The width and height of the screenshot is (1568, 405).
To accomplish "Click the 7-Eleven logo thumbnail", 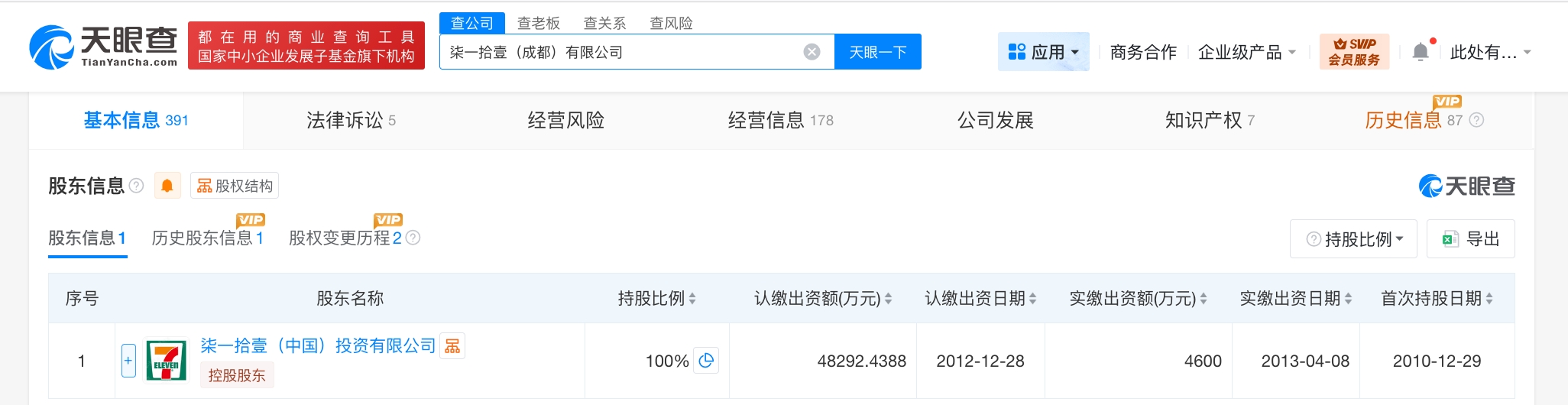I will pyautogui.click(x=166, y=361).
